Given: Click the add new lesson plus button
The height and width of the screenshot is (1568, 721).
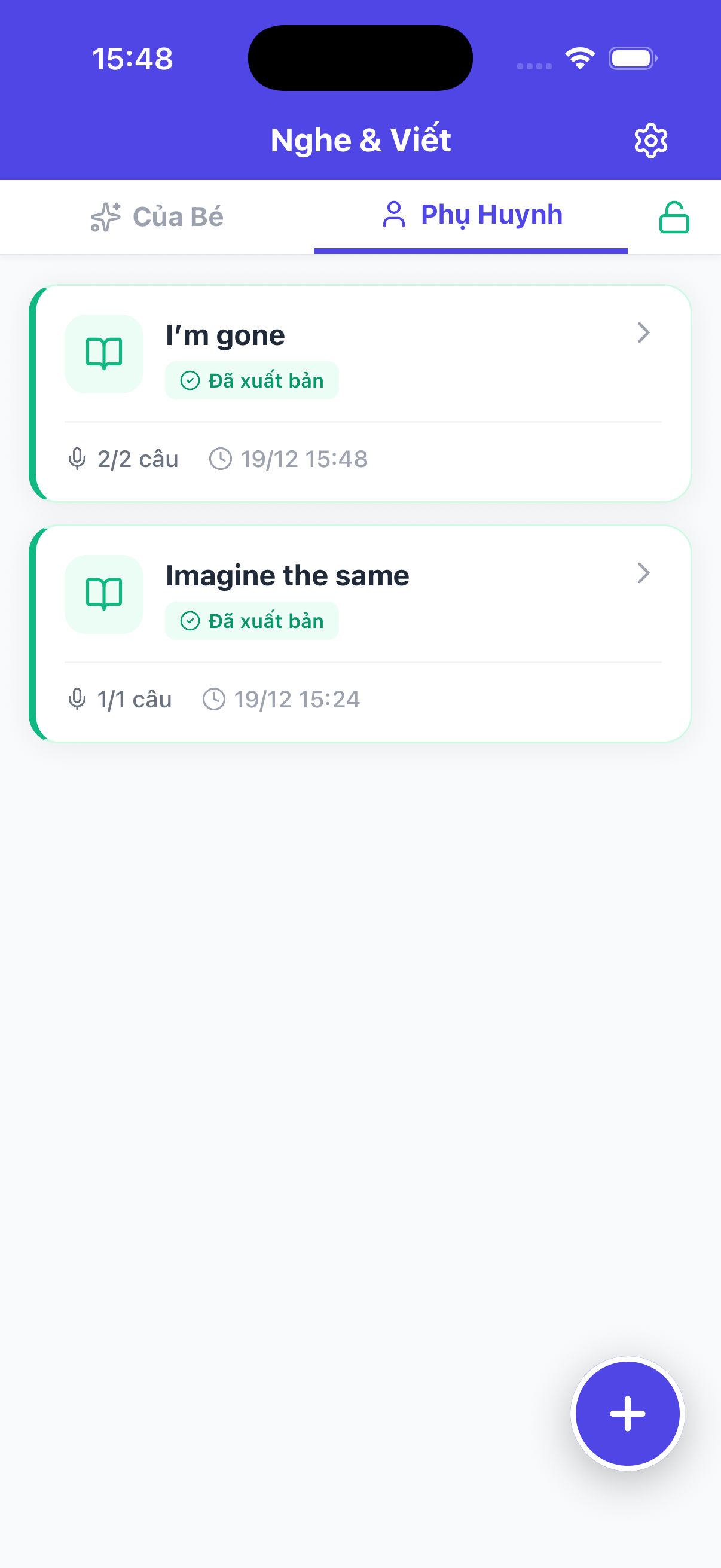Looking at the screenshot, I should point(627,1413).
